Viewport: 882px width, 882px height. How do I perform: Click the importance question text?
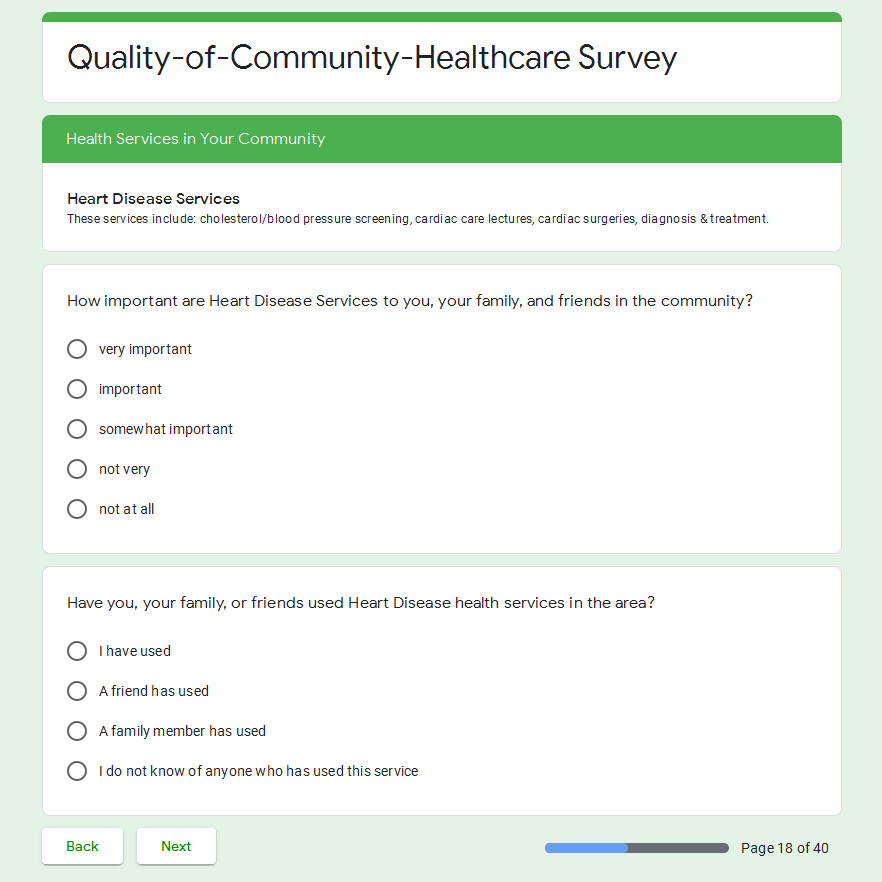[x=409, y=300]
